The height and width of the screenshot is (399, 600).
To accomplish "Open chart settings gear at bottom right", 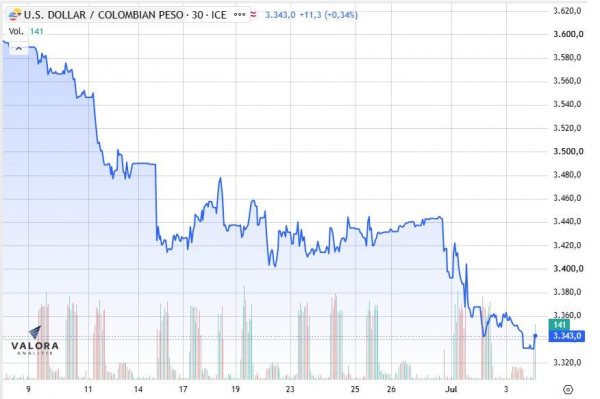I will 568,389.
